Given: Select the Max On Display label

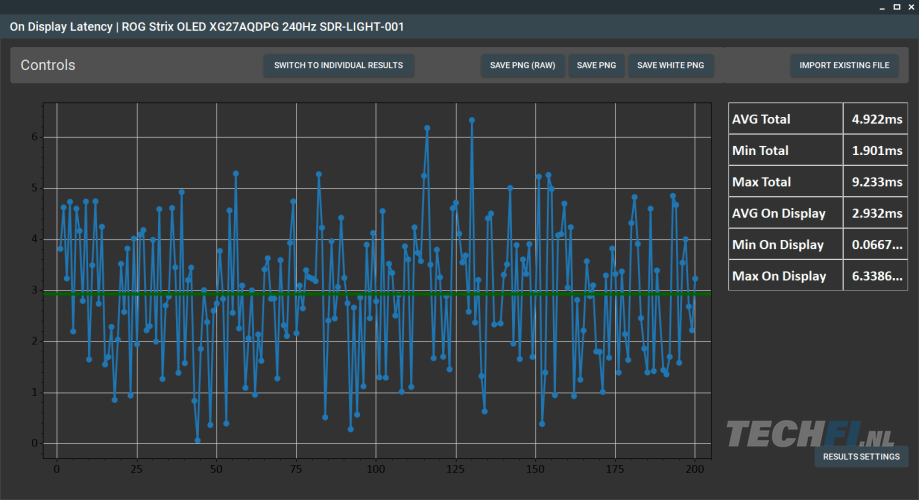Looking at the screenshot, I should coord(785,276).
